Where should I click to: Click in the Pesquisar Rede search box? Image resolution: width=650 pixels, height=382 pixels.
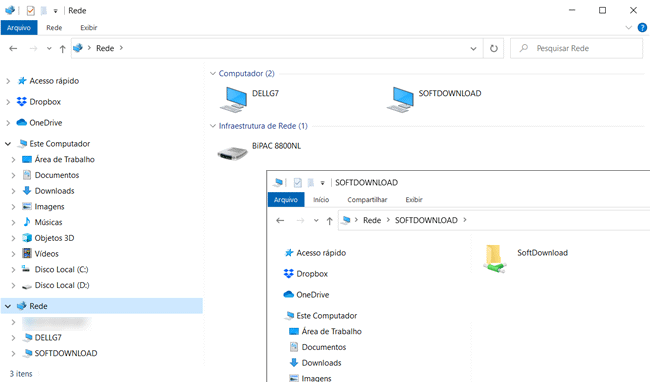click(576, 48)
